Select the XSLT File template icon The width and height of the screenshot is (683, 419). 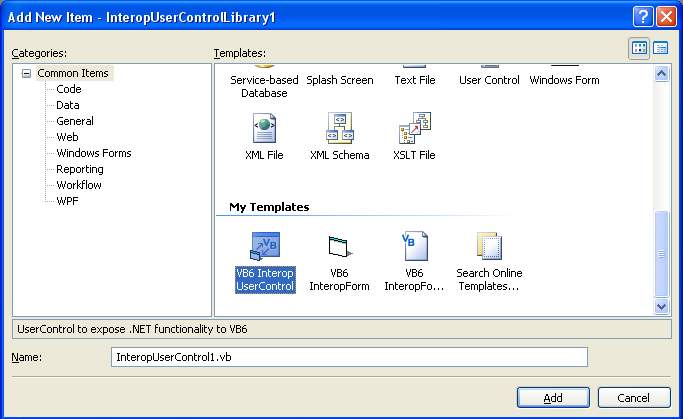(x=415, y=128)
